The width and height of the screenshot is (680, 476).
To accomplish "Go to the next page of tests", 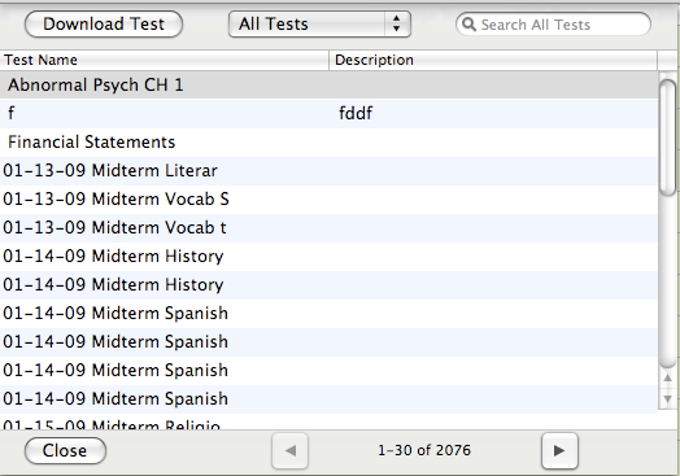I will 559,451.
